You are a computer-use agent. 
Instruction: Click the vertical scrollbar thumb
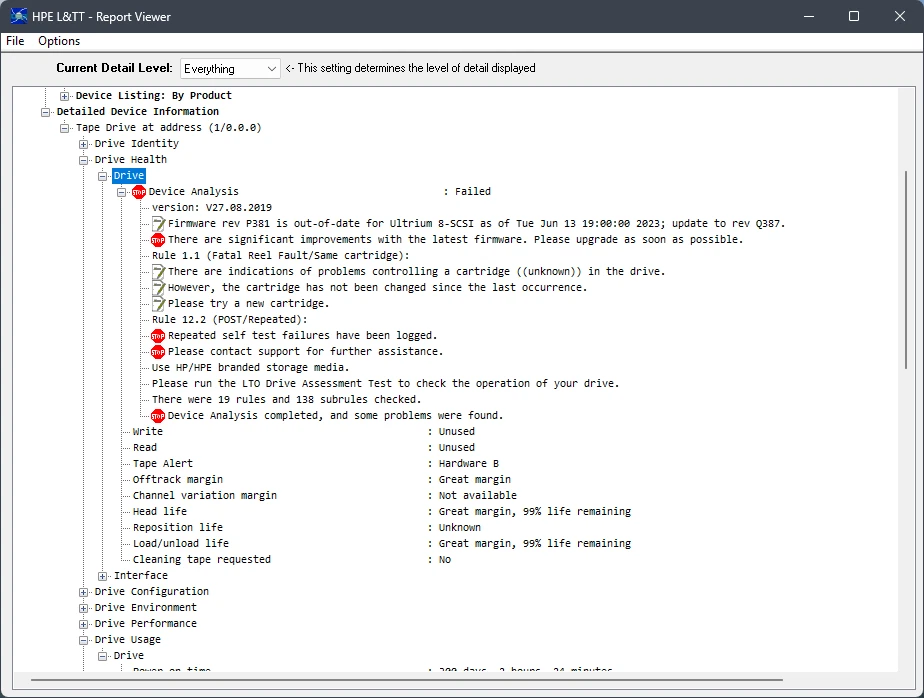[x=906, y=270]
